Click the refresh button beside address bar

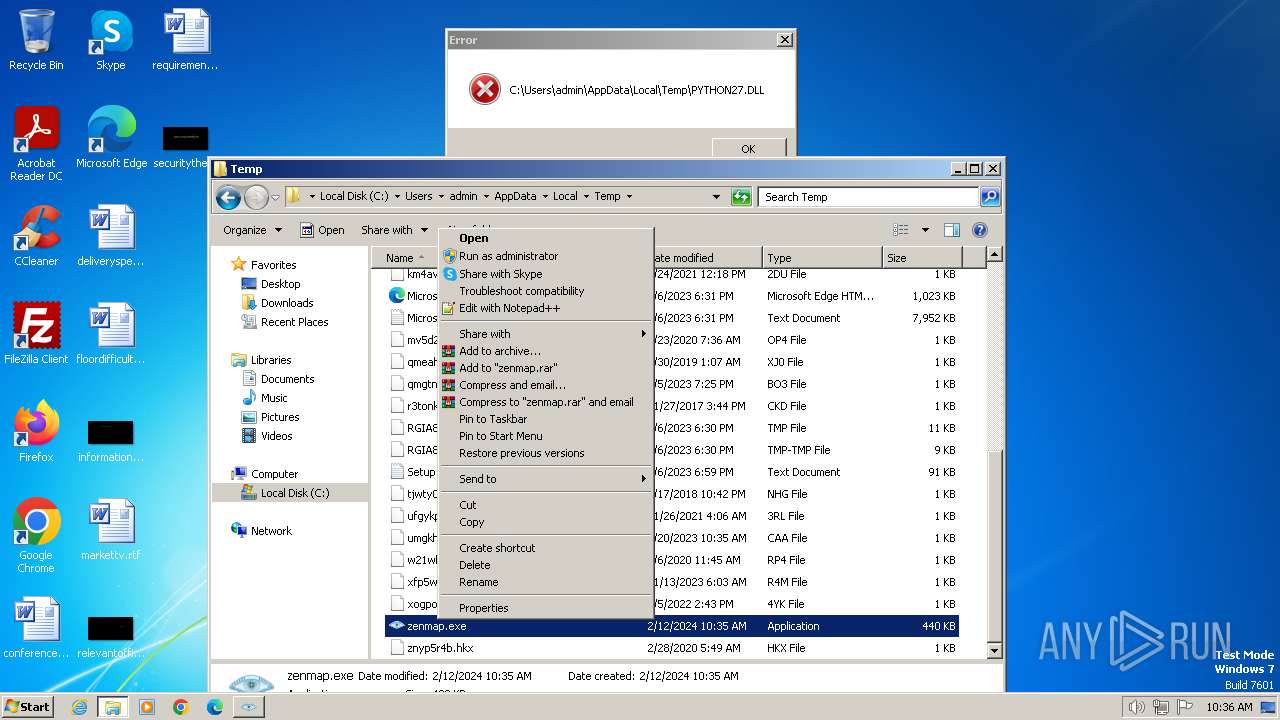point(741,197)
